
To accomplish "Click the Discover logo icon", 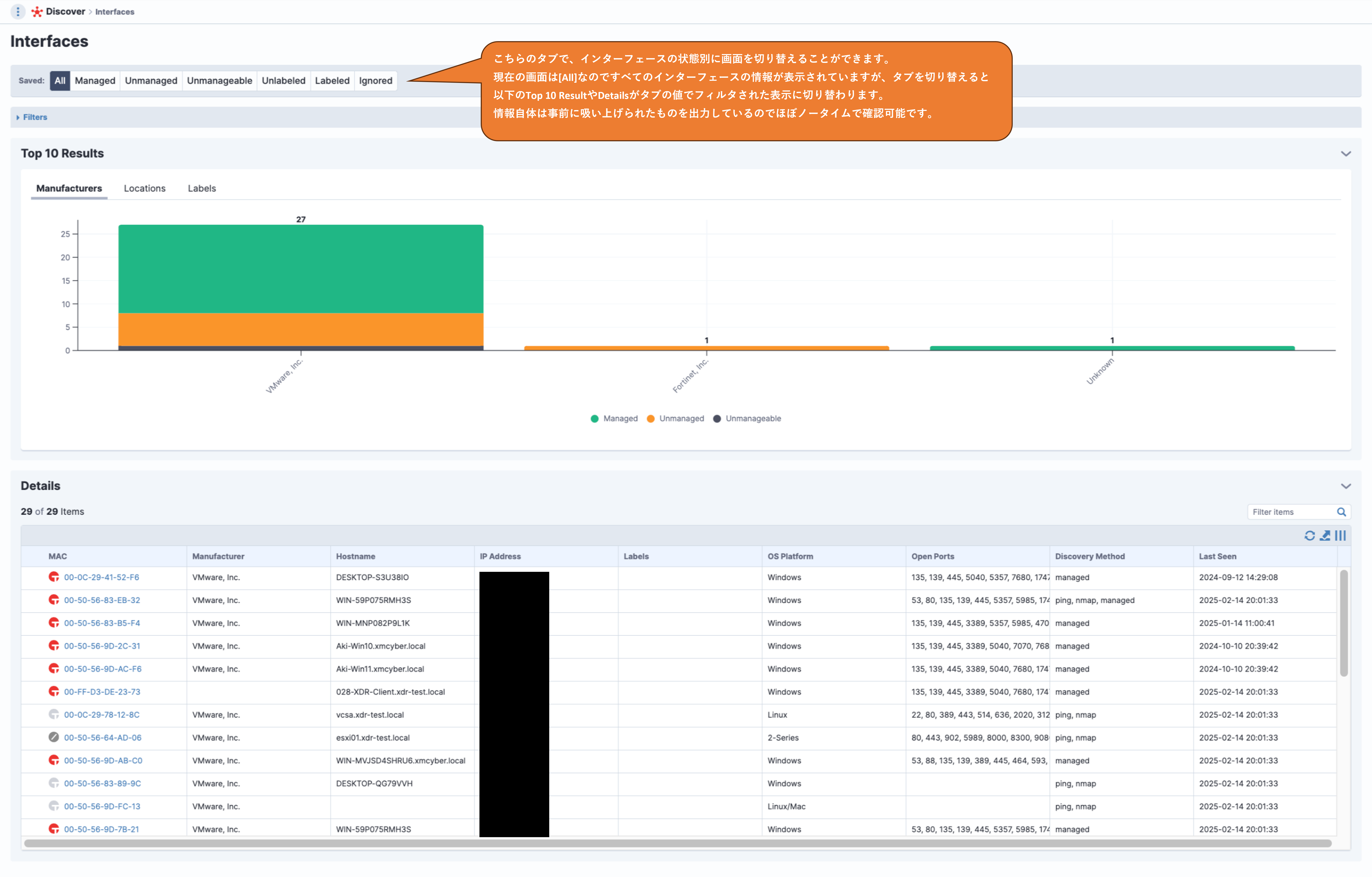I will (37, 11).
